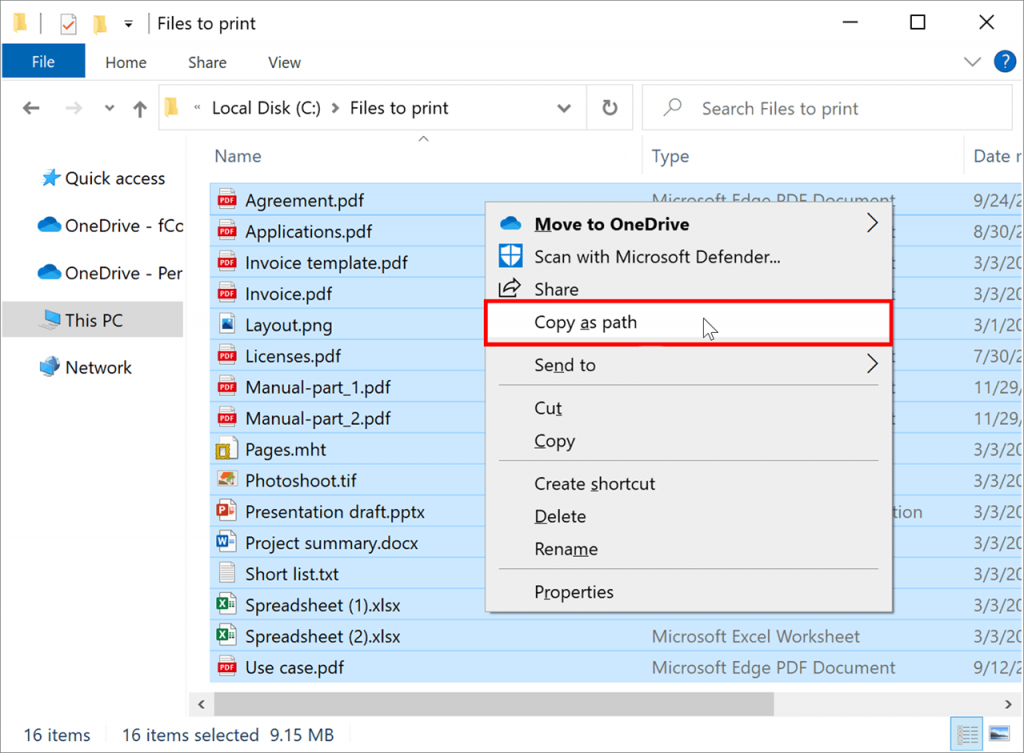The height and width of the screenshot is (753, 1024).
Task: Click the Spreadsheet (1).xlsx Excel icon
Action: (227, 605)
